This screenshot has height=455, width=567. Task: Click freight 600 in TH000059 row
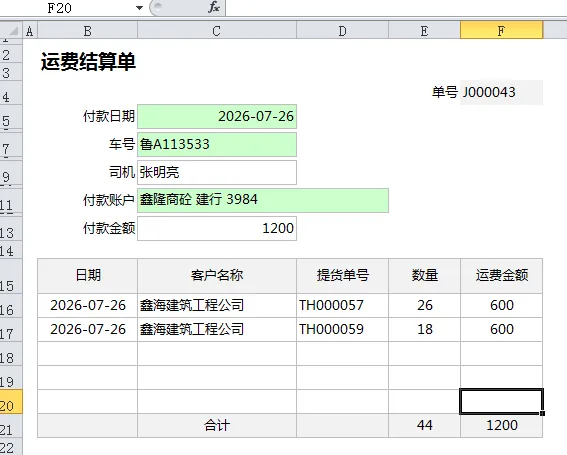pyautogui.click(x=502, y=329)
